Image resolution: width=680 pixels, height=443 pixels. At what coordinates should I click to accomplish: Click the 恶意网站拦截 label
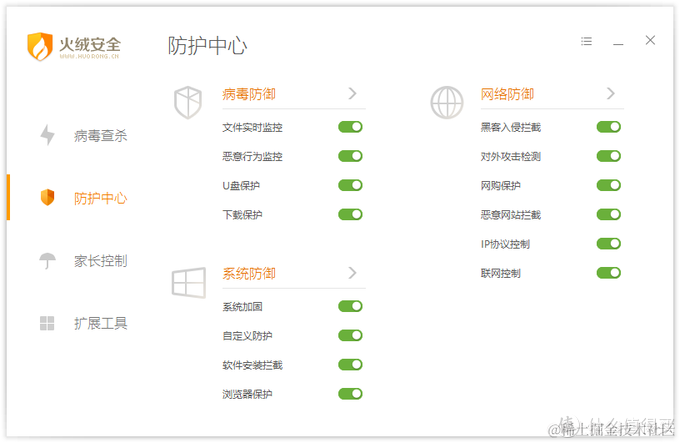(x=511, y=215)
